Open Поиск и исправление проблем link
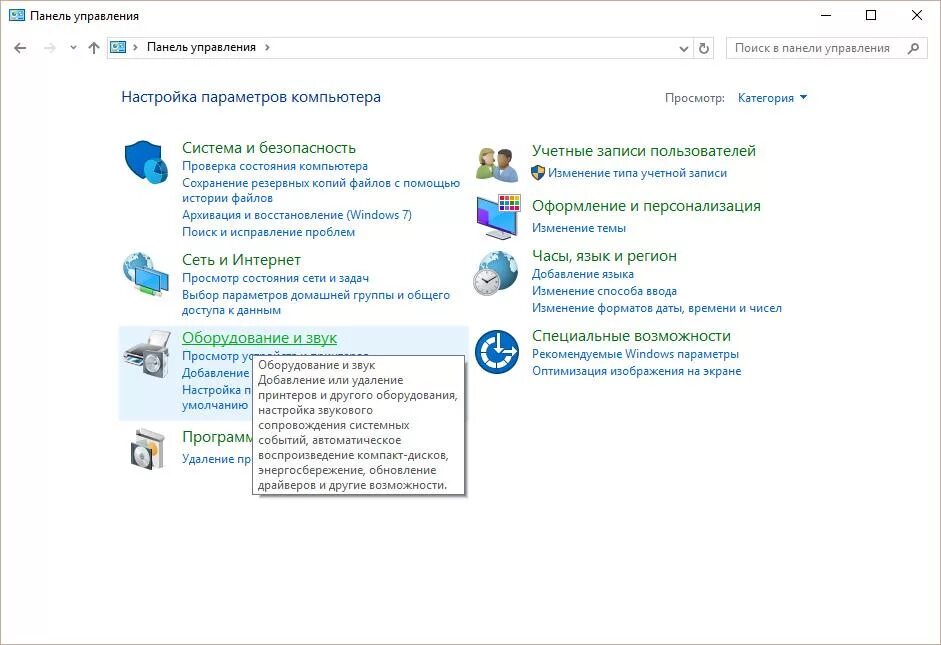941x645 pixels. (x=268, y=232)
